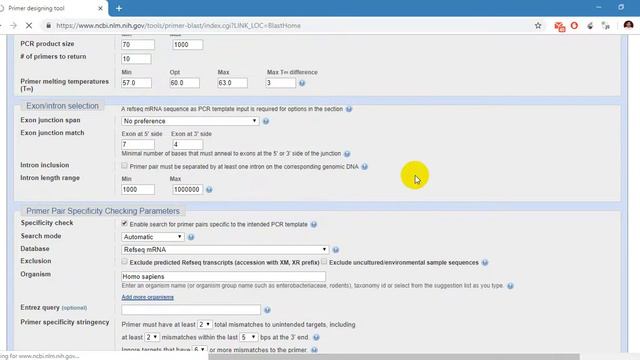This screenshot has width=640, height=360.
Task: Edit Intron length Max field
Action: tap(187, 189)
